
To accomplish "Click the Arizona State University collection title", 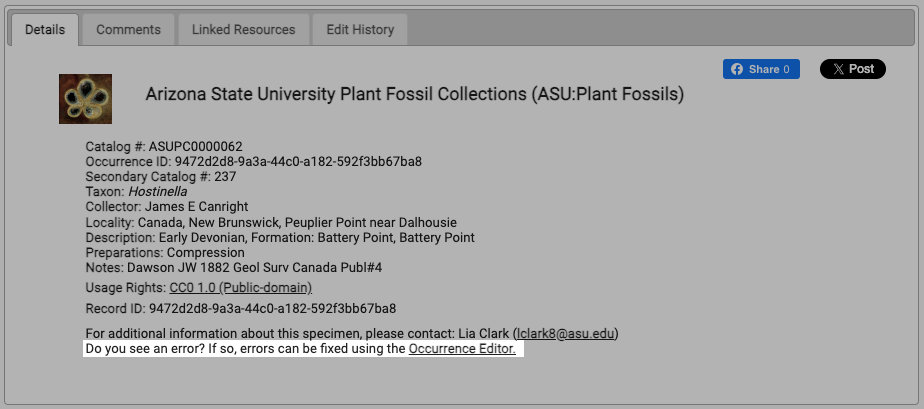I will tap(414, 94).
